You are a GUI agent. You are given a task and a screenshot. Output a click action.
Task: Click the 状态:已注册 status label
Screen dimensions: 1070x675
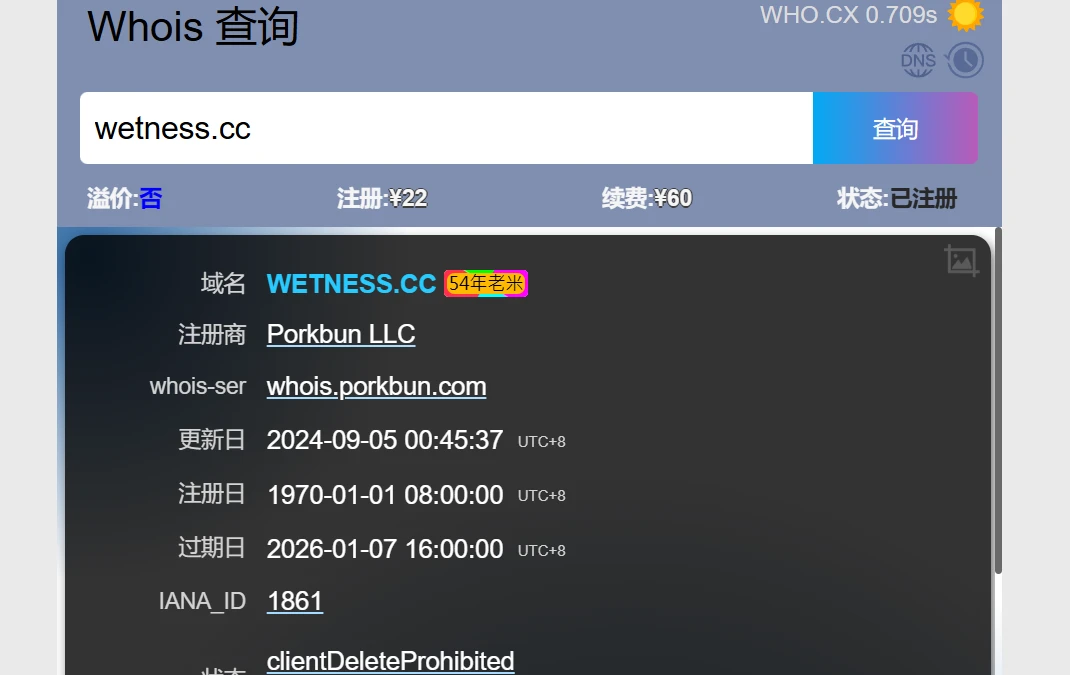coord(896,198)
